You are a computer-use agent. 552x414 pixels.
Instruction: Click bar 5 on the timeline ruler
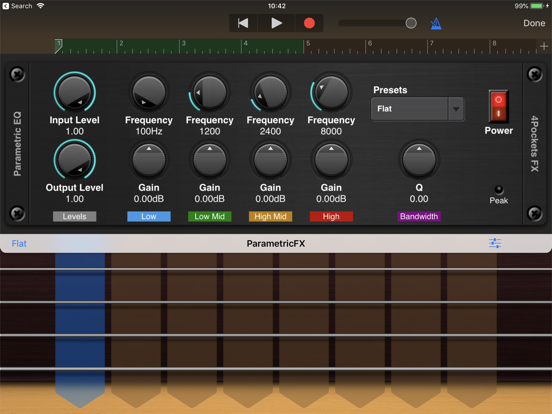click(308, 43)
